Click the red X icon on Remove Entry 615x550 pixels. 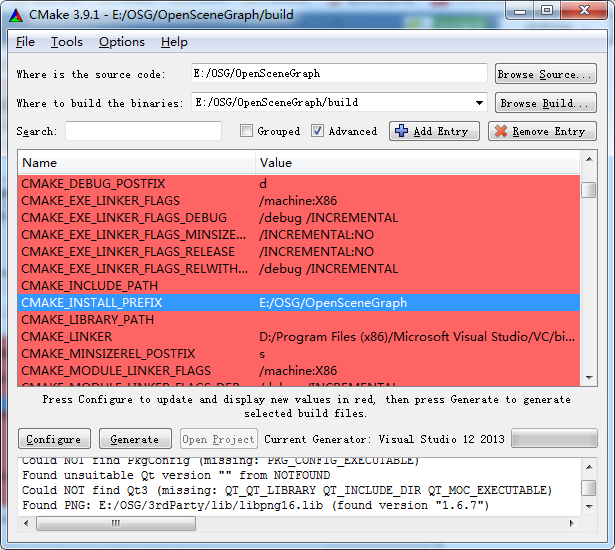(x=500, y=131)
